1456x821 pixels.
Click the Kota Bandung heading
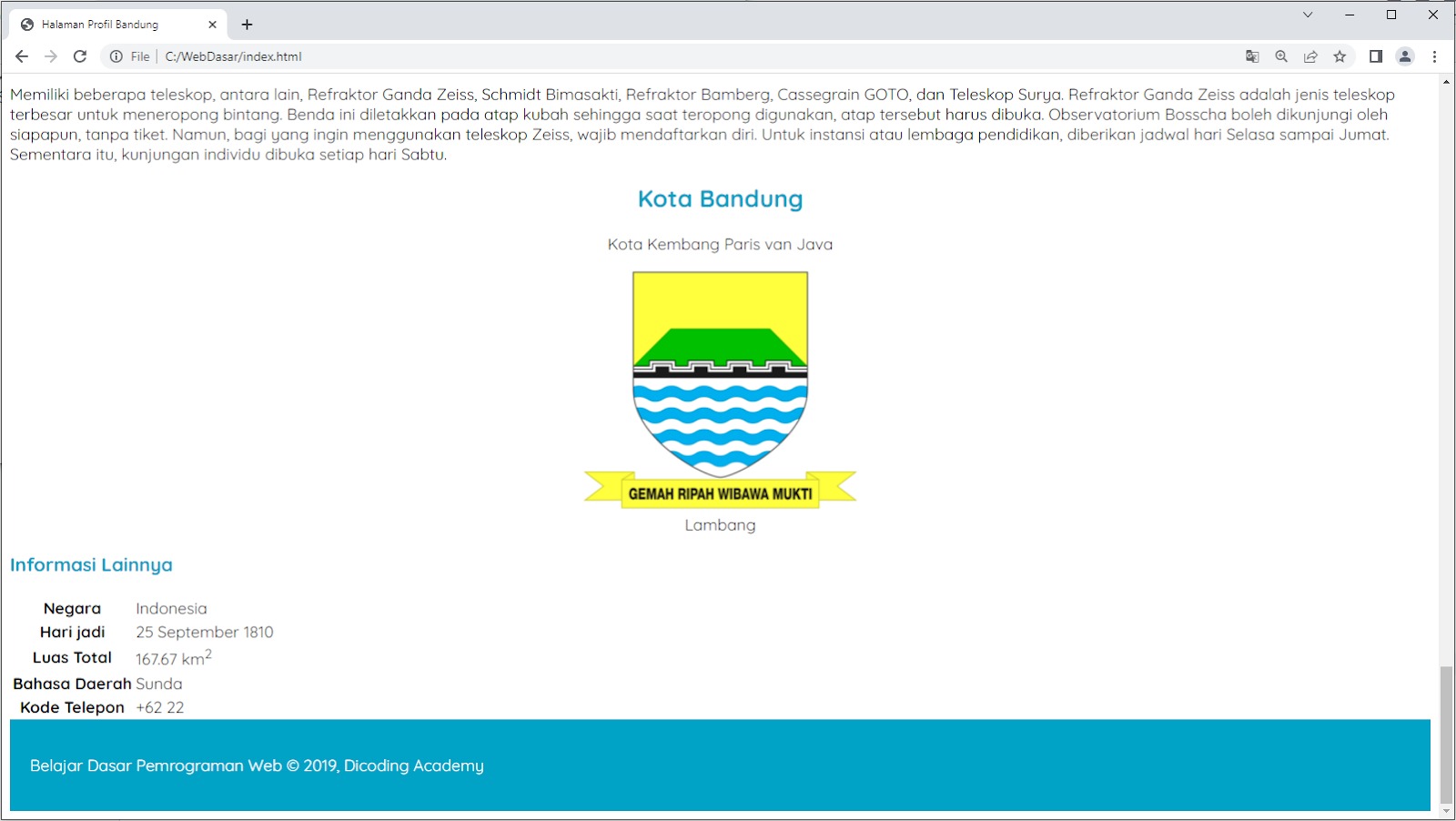[720, 199]
